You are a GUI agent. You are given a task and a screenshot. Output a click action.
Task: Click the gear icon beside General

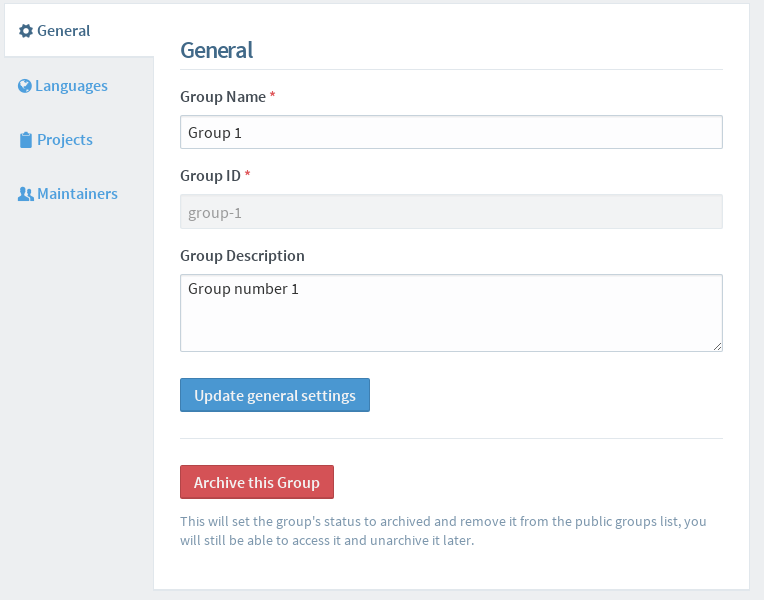(26, 31)
